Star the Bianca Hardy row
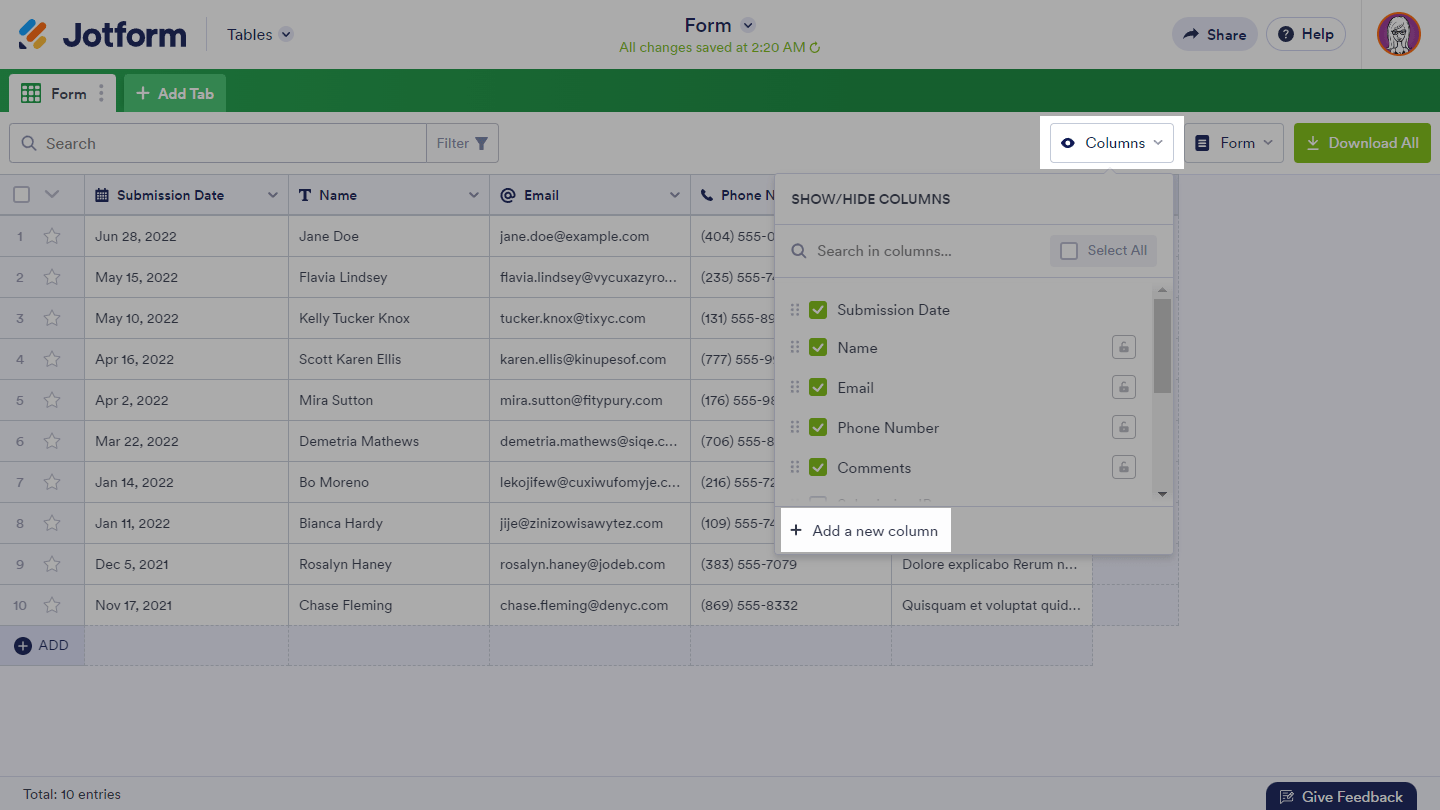Image resolution: width=1440 pixels, height=810 pixels. [x=52, y=523]
